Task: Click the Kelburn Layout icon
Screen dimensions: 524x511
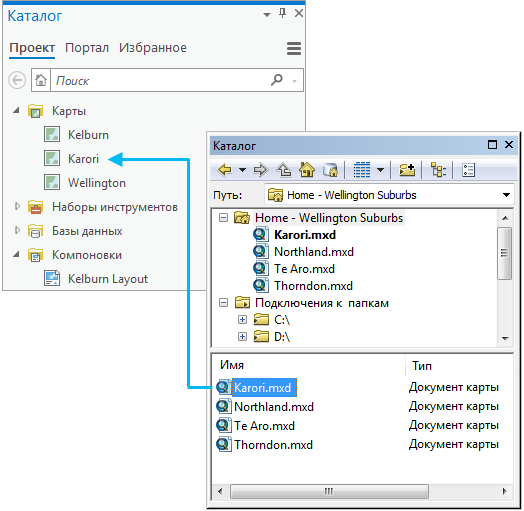Action: pyautogui.click(x=52, y=278)
